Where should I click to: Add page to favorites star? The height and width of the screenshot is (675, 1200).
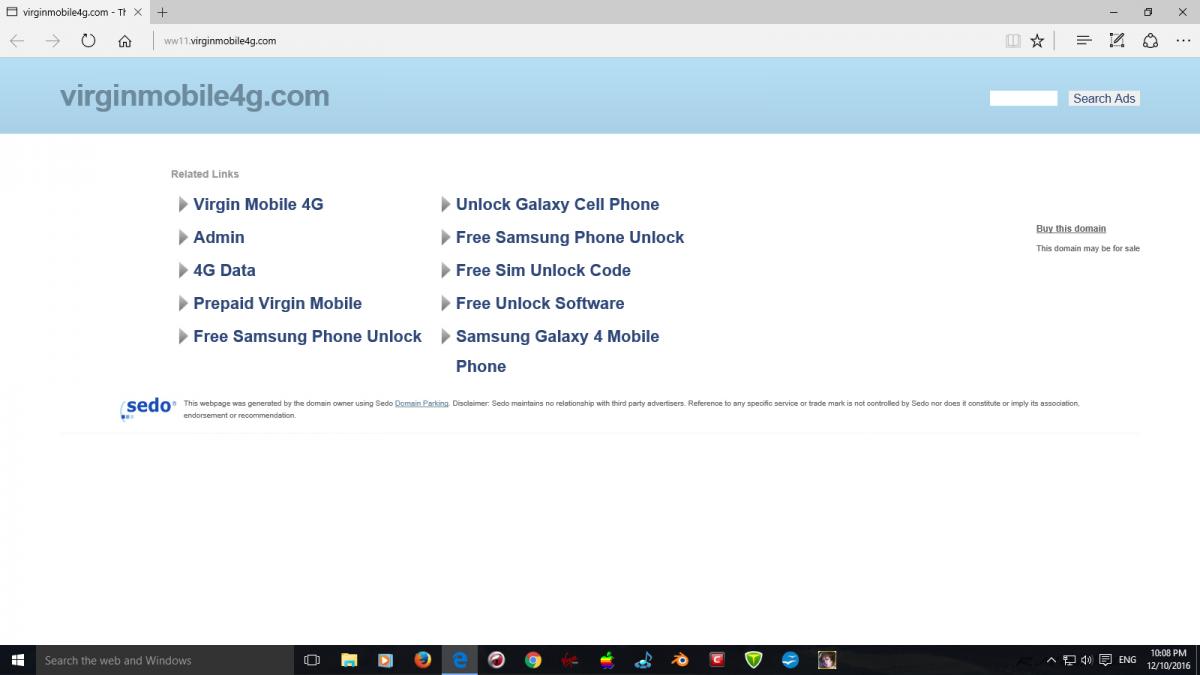coord(1037,41)
